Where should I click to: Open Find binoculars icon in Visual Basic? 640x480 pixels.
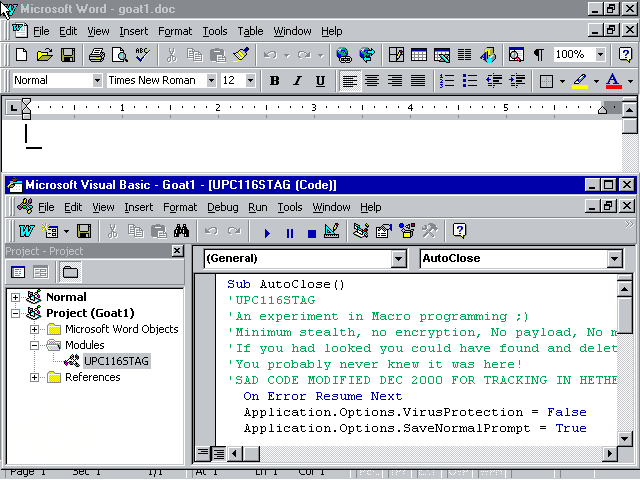tap(181, 231)
